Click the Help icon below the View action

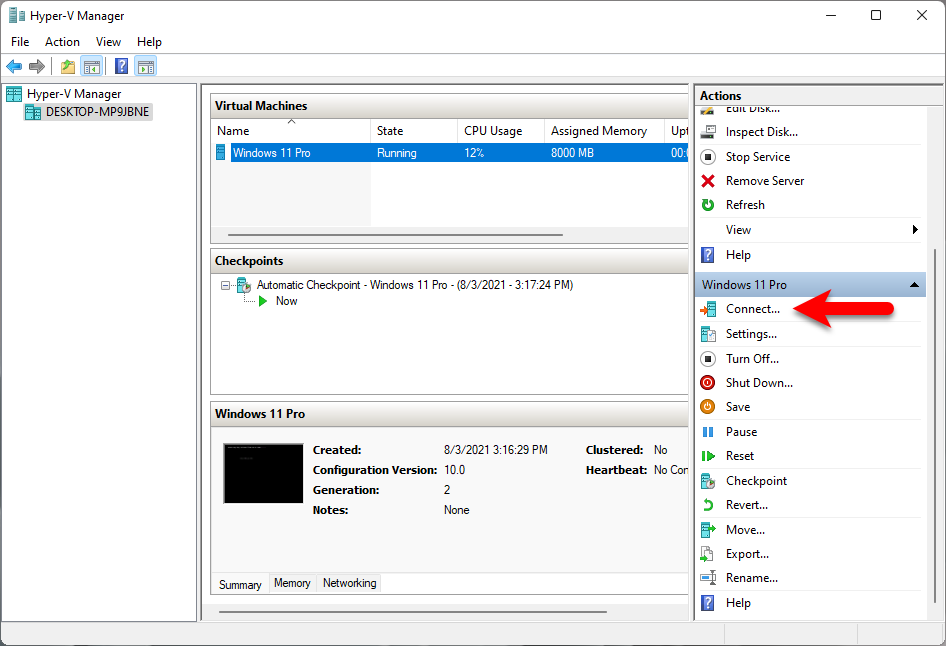pos(708,255)
